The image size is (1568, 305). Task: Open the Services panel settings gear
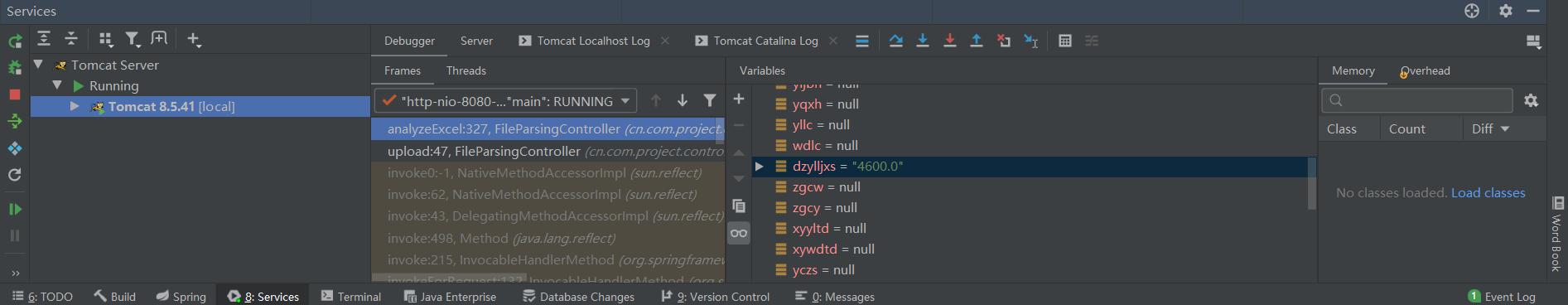[1506, 11]
